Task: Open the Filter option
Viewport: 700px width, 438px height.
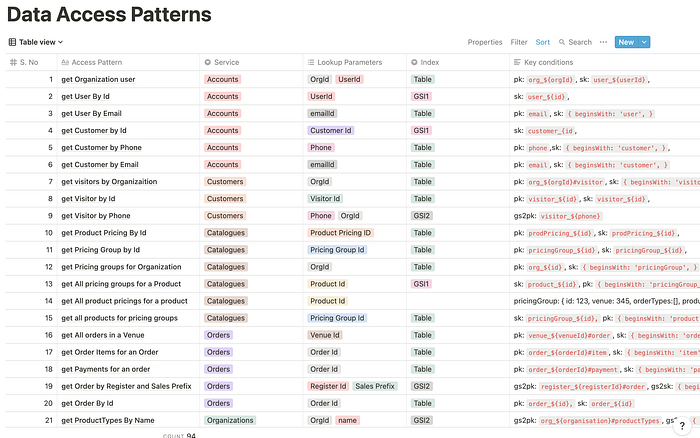Action: [x=519, y=42]
